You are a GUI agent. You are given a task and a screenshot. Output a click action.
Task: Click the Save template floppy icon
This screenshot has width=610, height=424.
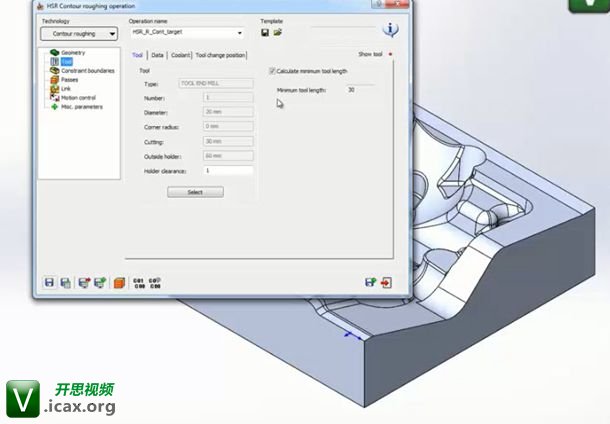265,33
